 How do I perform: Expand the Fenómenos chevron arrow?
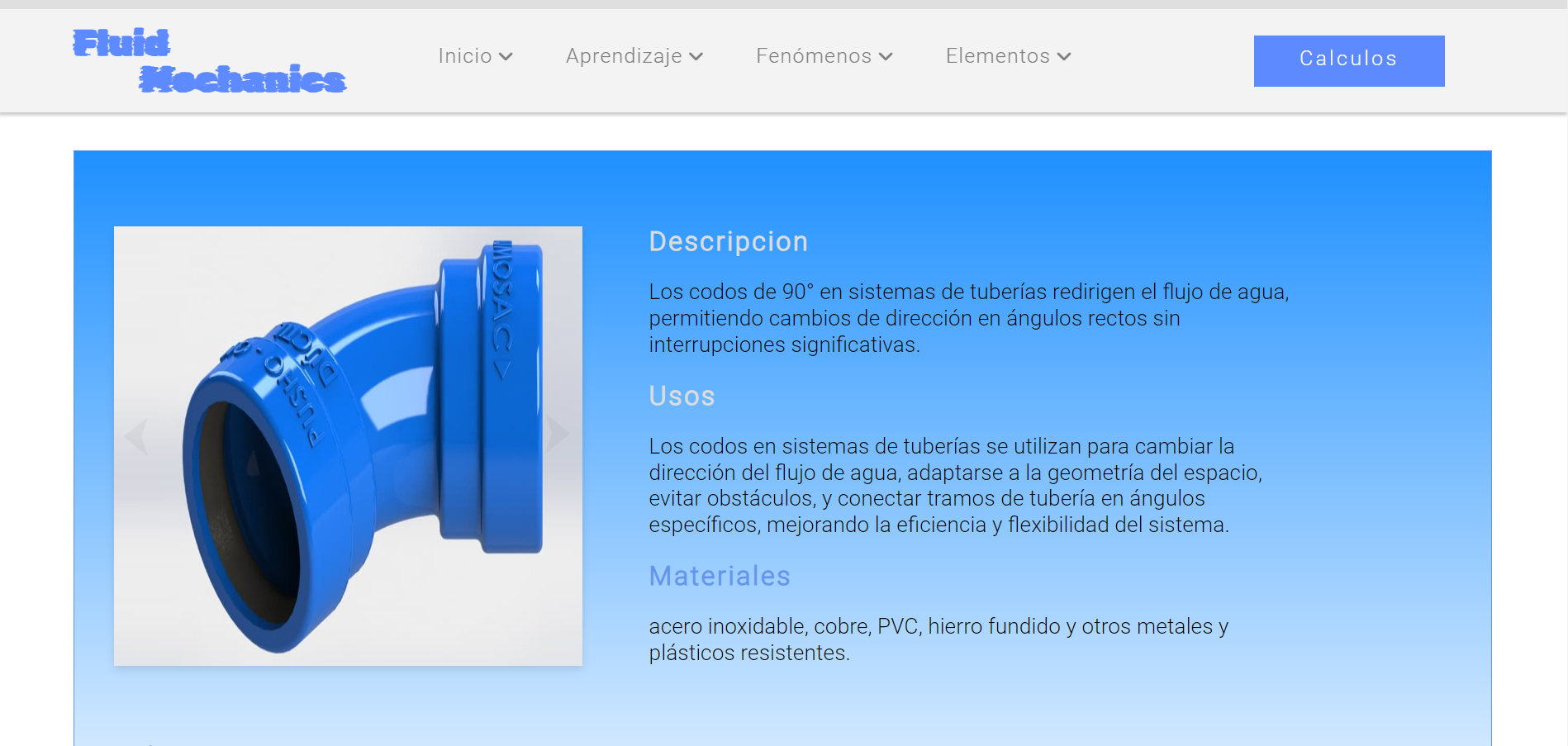(x=886, y=56)
